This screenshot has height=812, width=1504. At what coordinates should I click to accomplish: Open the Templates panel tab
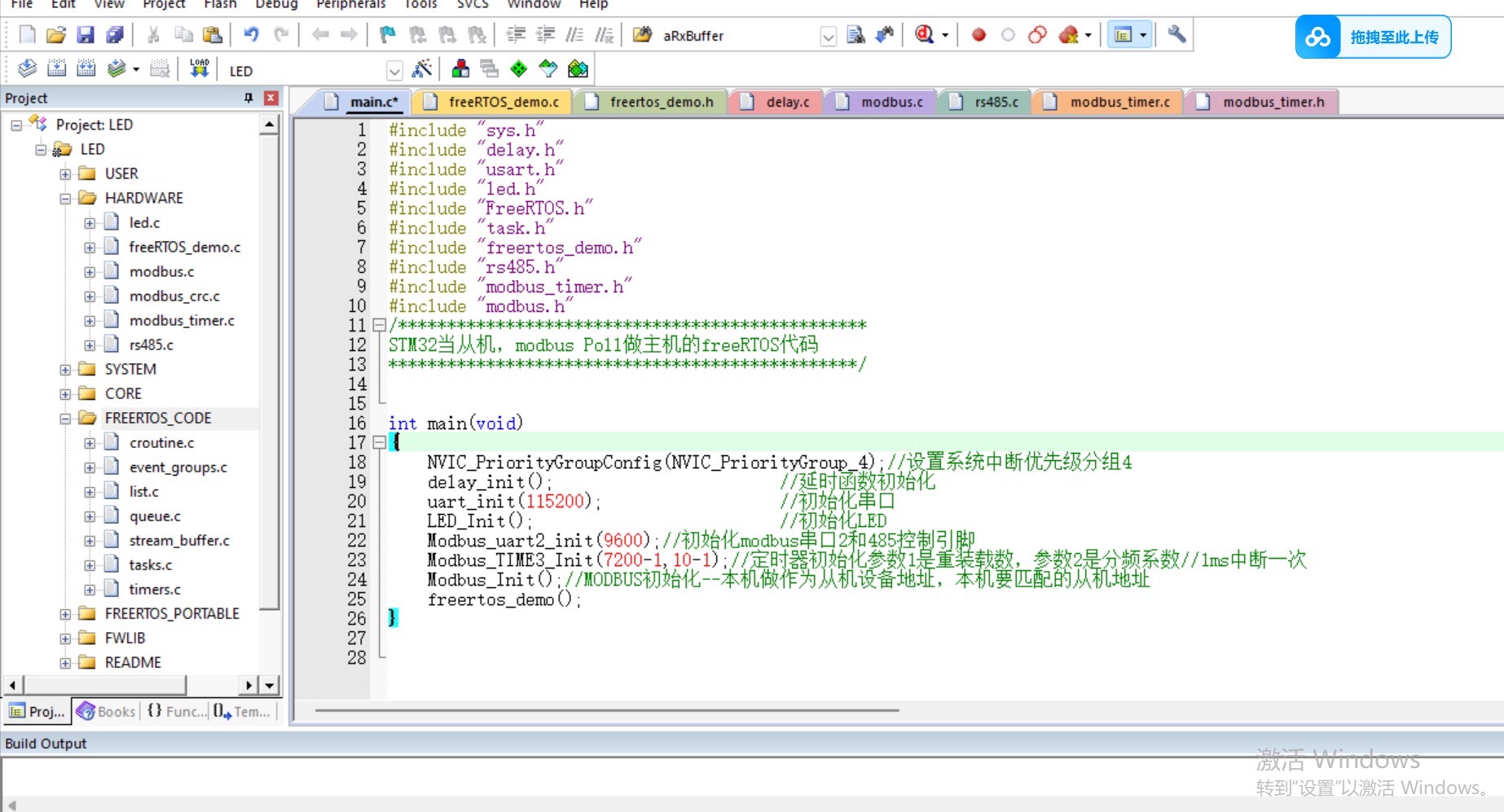[242, 712]
